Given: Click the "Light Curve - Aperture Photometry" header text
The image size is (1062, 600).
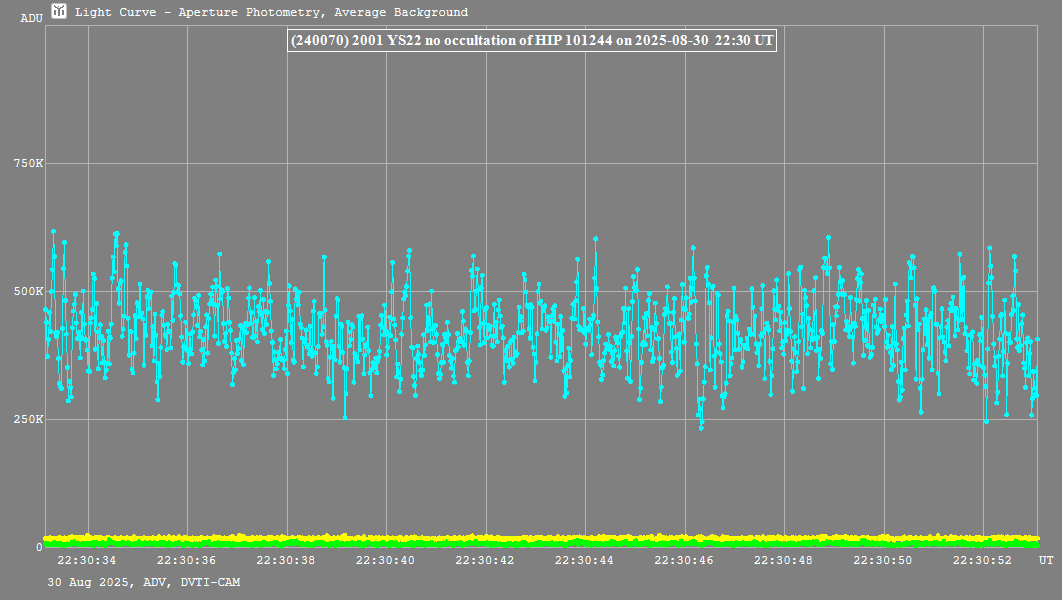Looking at the screenshot, I should click(271, 13).
